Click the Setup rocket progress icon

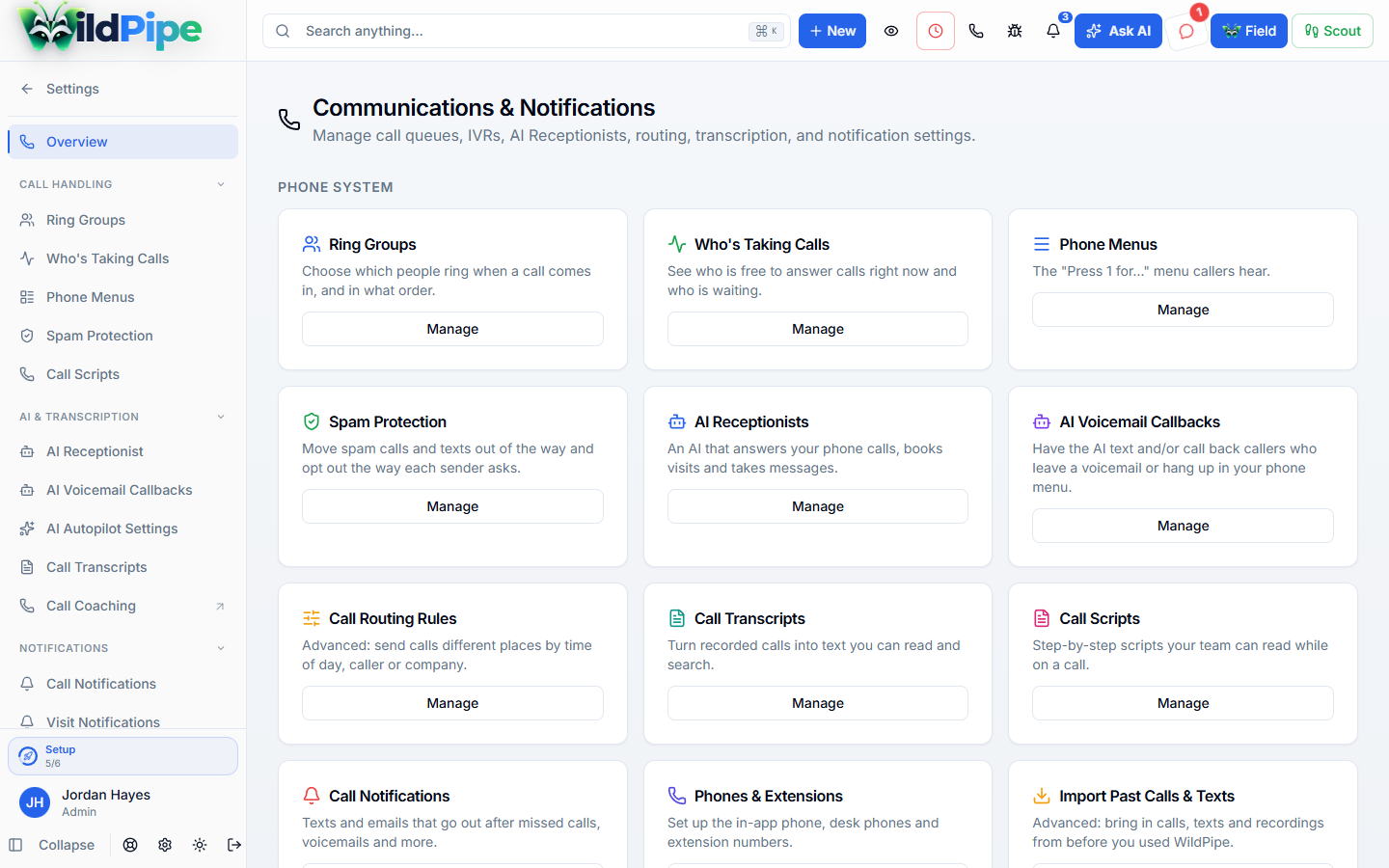[x=29, y=756]
